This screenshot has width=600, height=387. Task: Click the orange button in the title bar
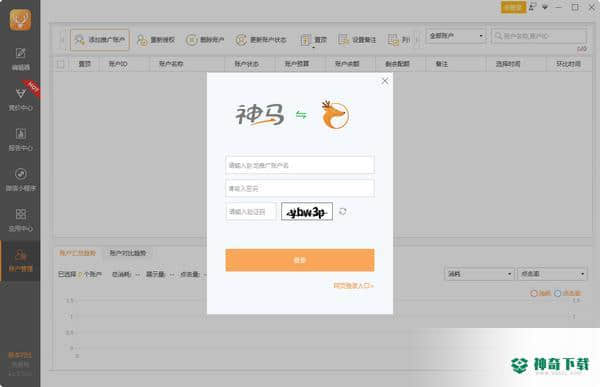coord(513,7)
